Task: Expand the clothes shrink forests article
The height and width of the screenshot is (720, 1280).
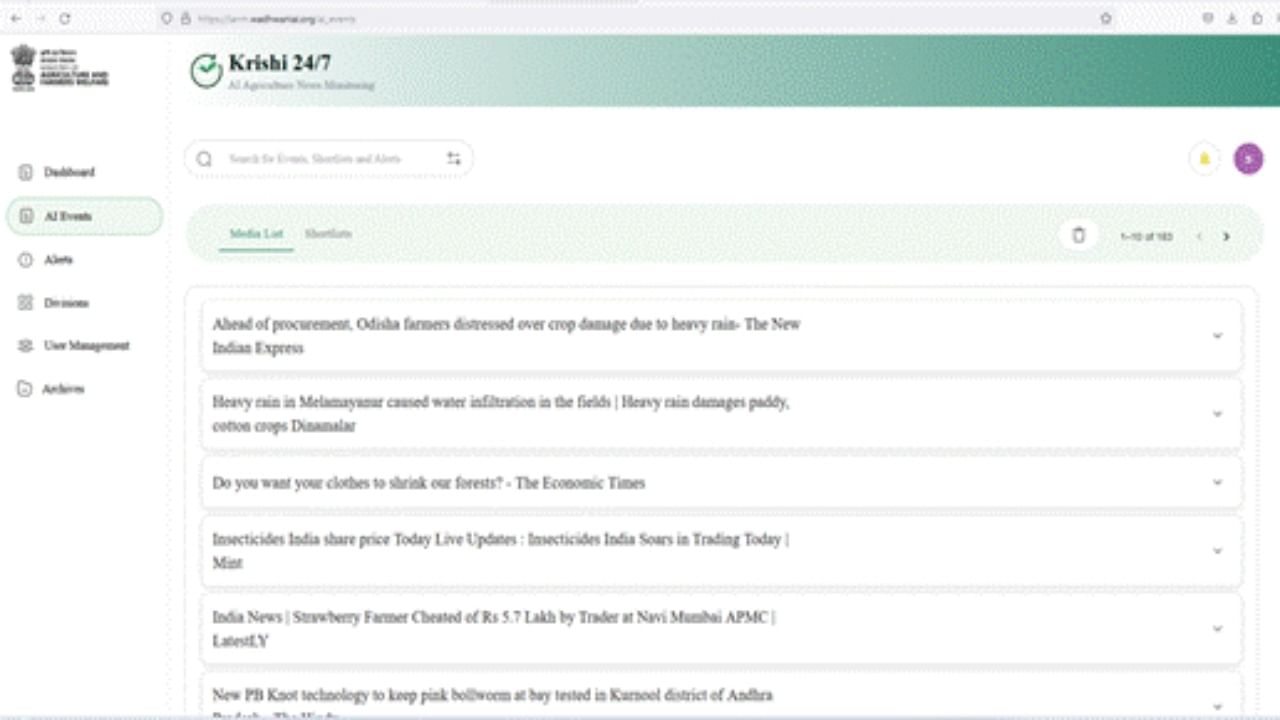Action: click(x=1217, y=482)
